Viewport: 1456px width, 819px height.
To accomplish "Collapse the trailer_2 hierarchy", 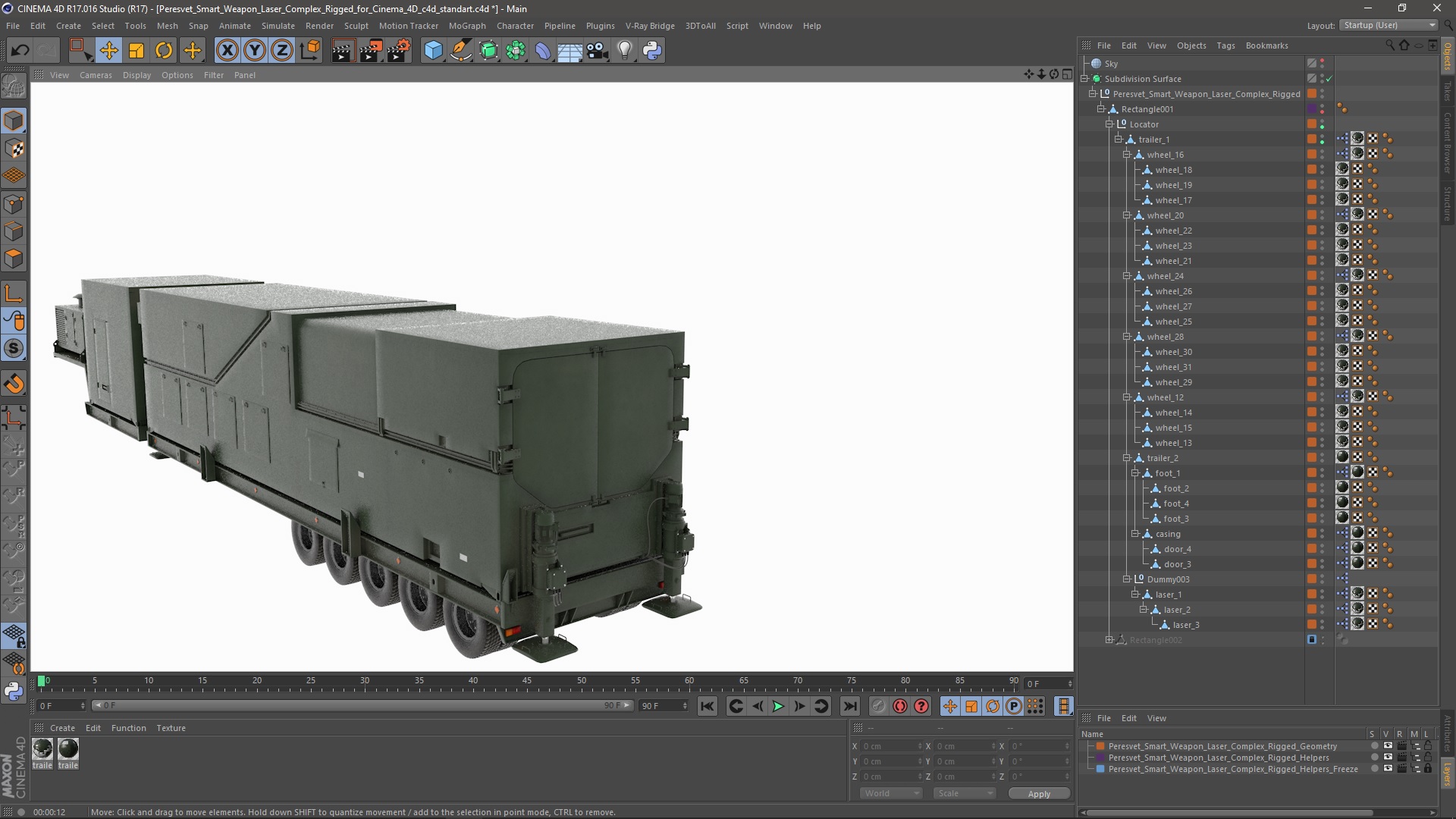I will point(1127,458).
